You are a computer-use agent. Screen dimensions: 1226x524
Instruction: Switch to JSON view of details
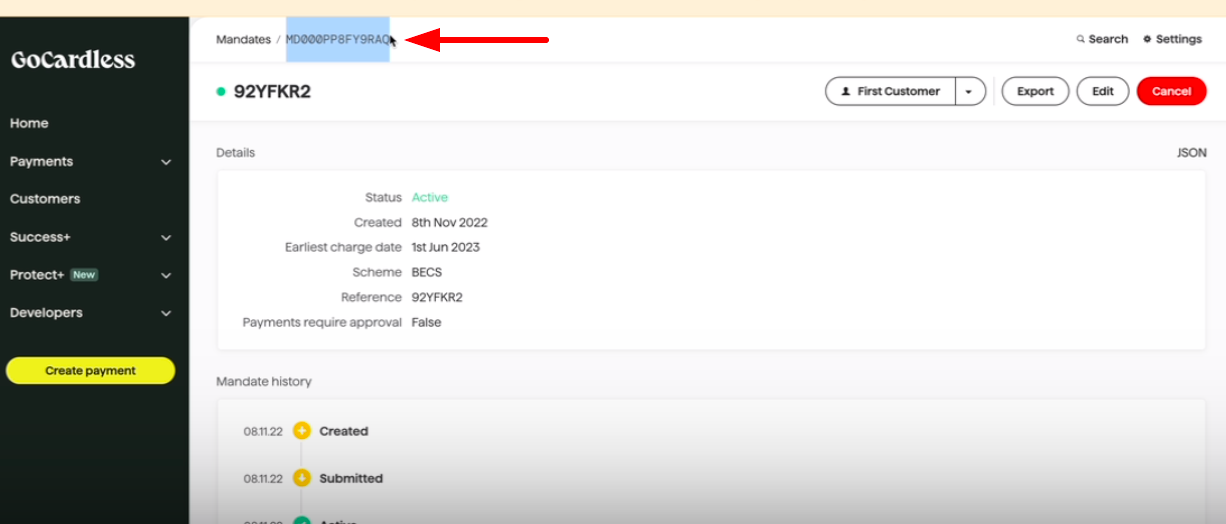[x=1191, y=153]
